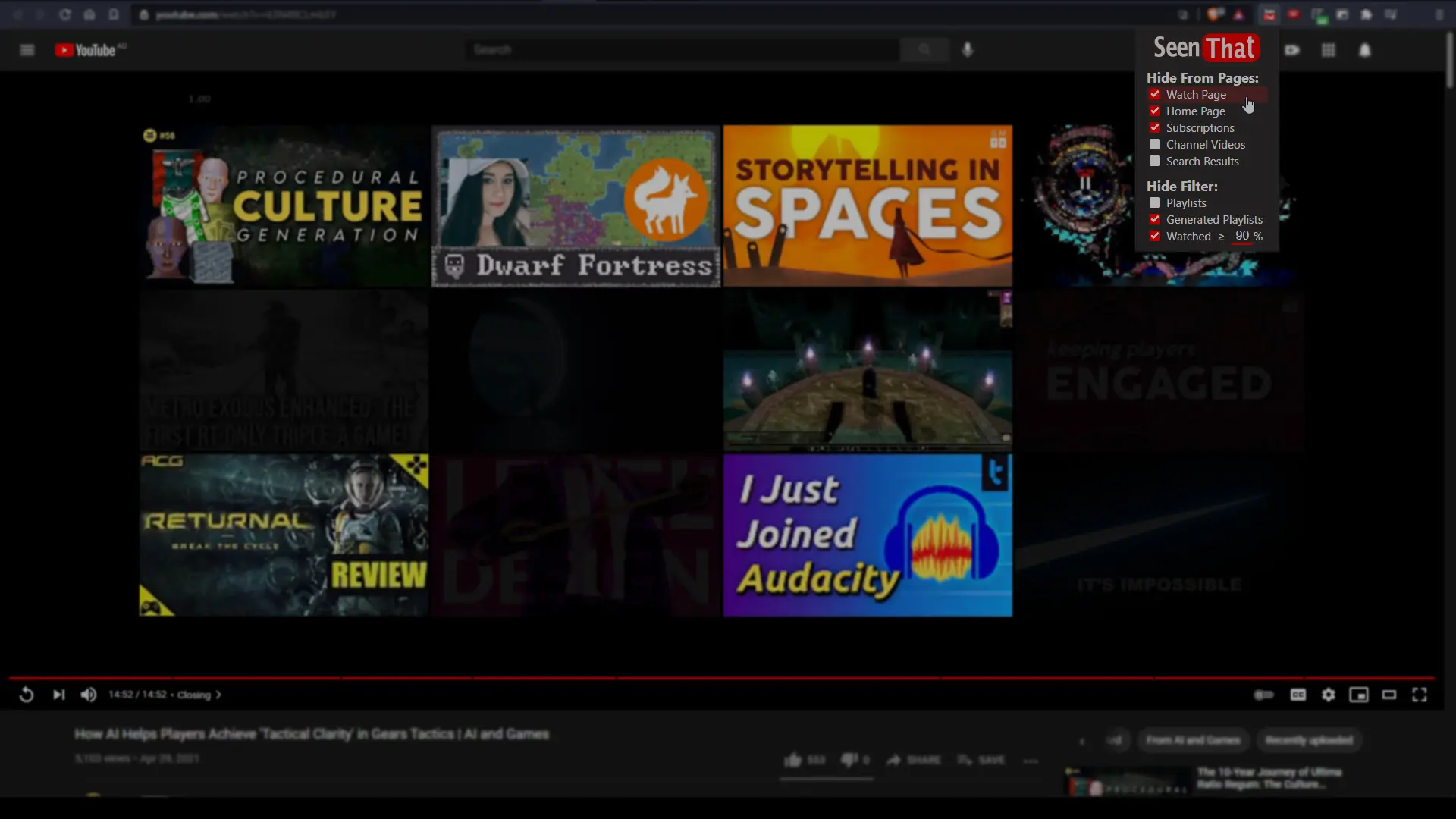Viewport: 1456px width, 819px height.
Task: Uncheck Watch Page checkbox
Action: point(1155,95)
